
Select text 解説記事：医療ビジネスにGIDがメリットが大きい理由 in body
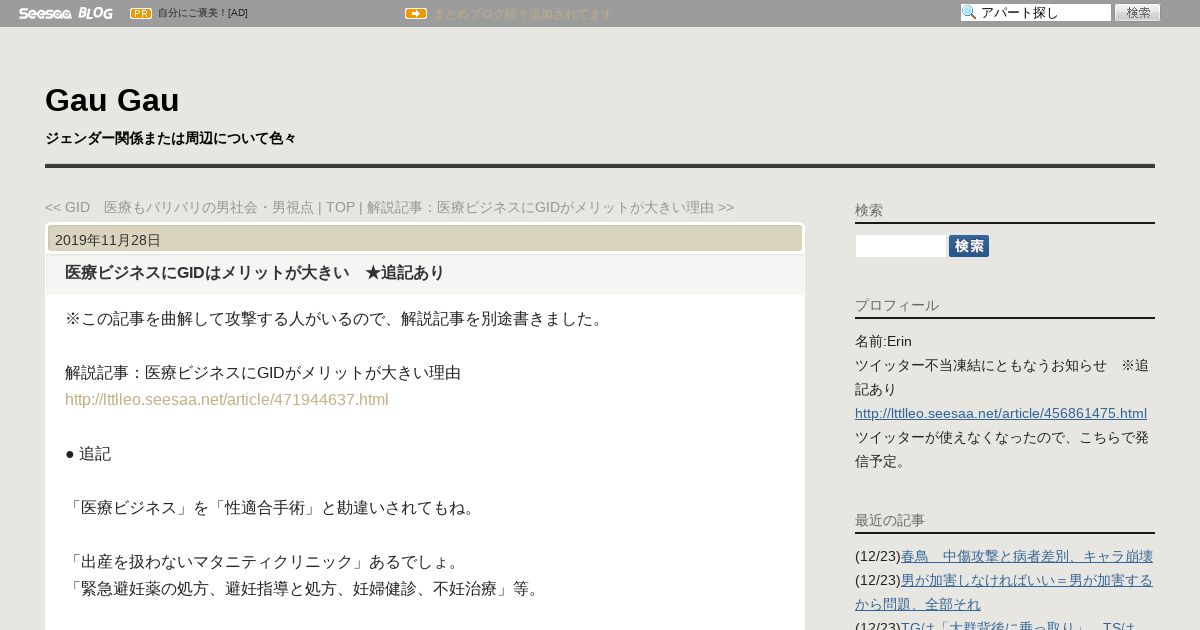(263, 372)
